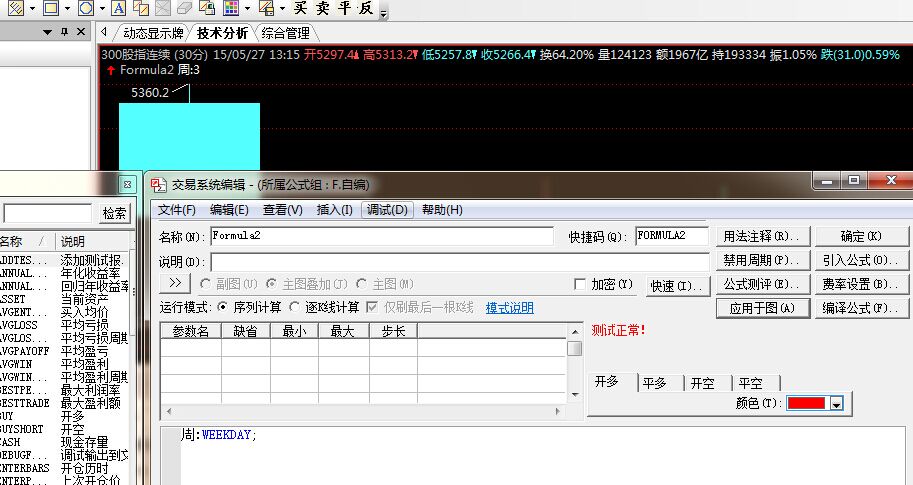Select the rectangle drawing tool
The height and width of the screenshot is (485, 913).
50,9
